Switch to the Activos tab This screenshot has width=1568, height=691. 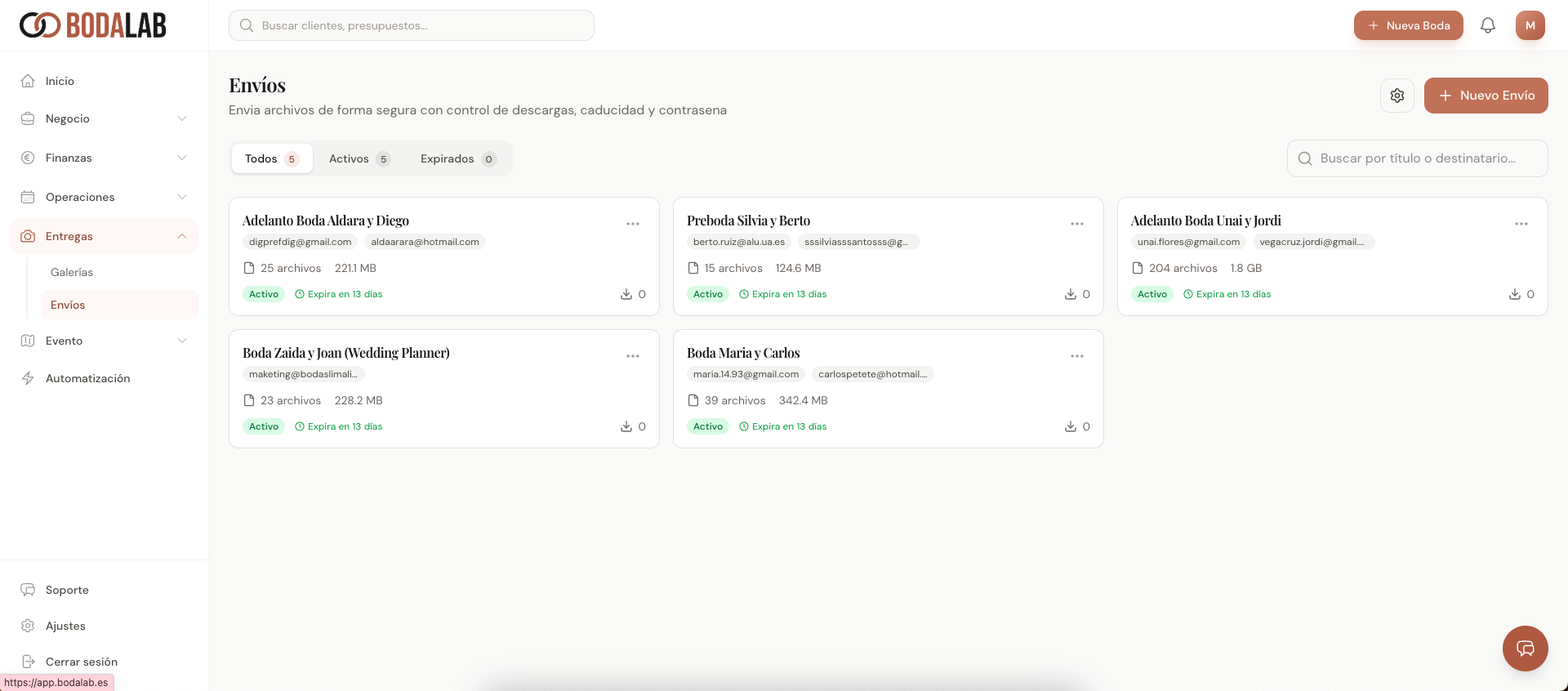click(359, 158)
